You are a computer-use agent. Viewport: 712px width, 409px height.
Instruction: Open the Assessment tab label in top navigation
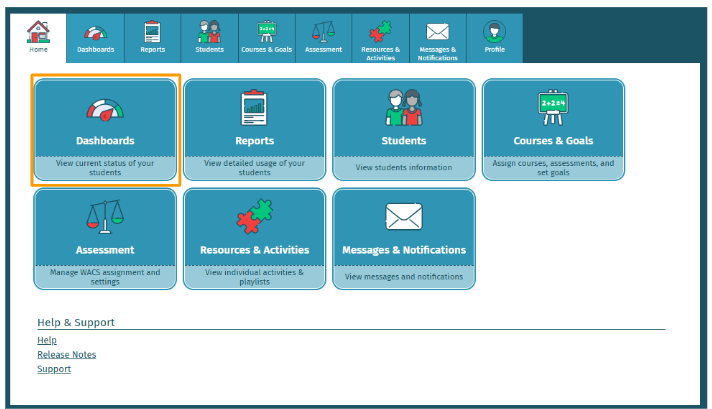pos(323,49)
